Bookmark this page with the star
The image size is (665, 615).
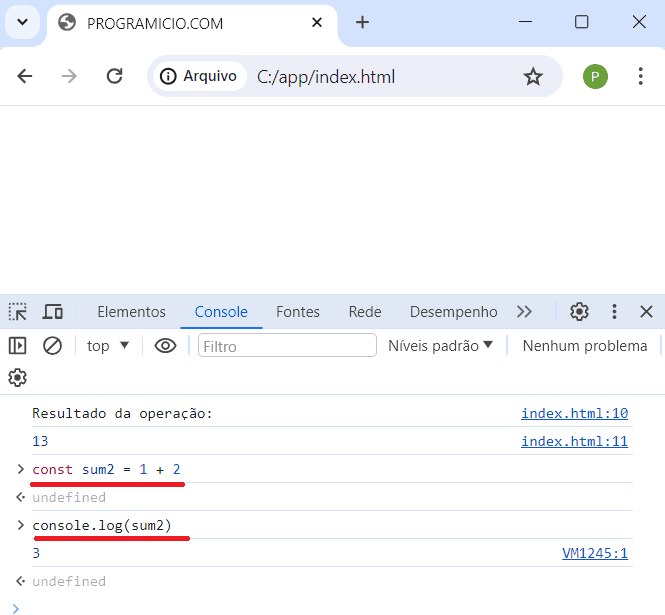(533, 77)
